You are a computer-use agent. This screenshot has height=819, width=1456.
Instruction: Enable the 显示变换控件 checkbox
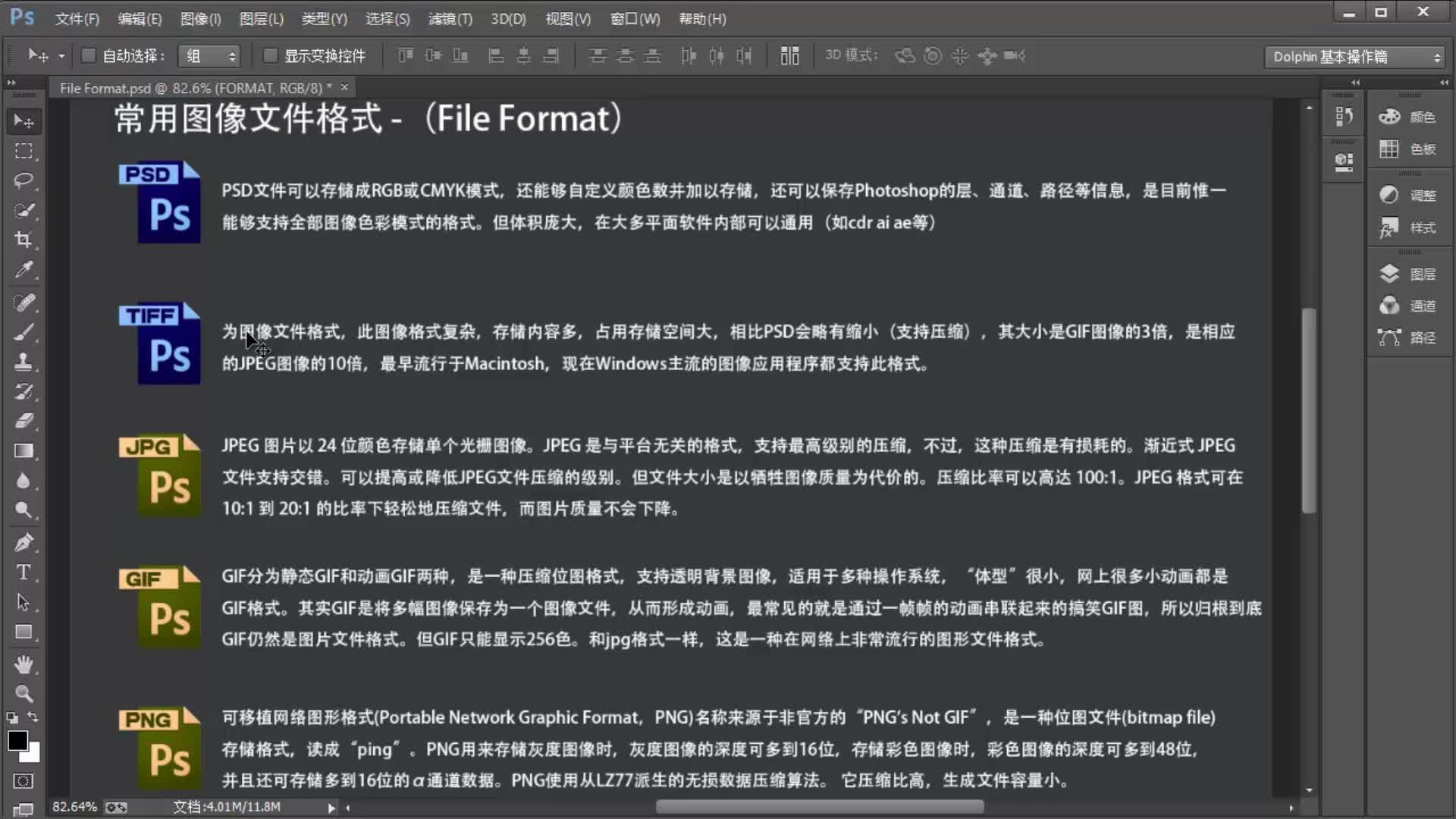coord(270,55)
